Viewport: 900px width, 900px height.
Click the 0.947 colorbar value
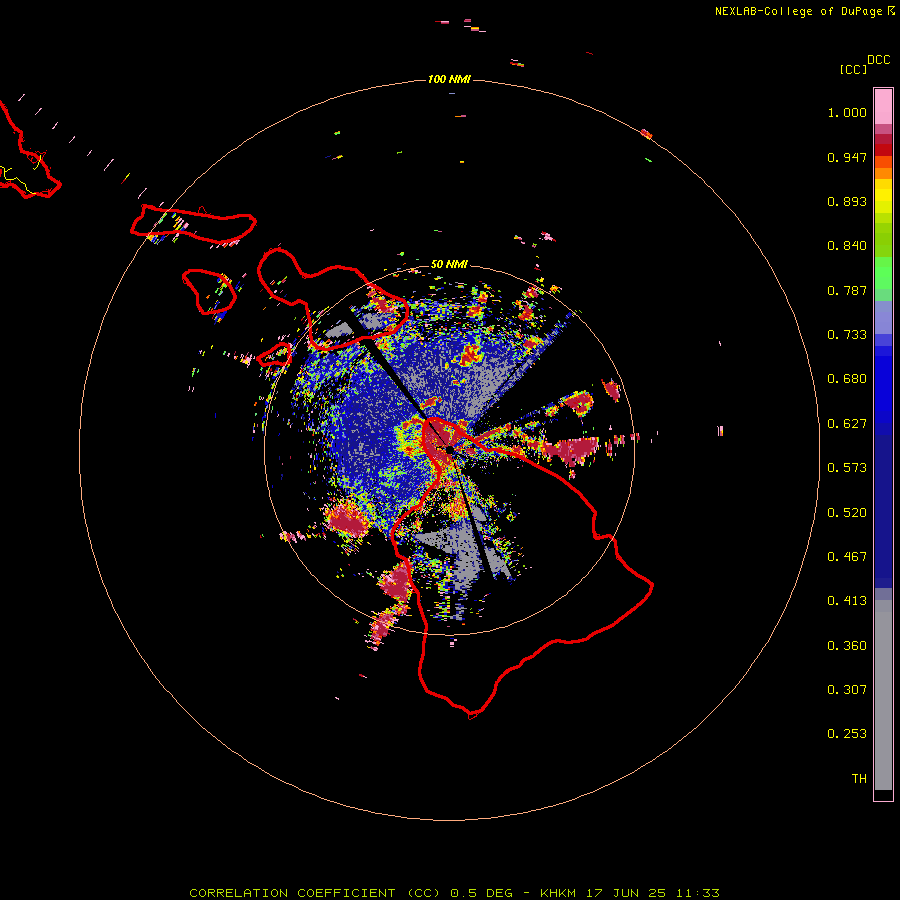click(847, 157)
